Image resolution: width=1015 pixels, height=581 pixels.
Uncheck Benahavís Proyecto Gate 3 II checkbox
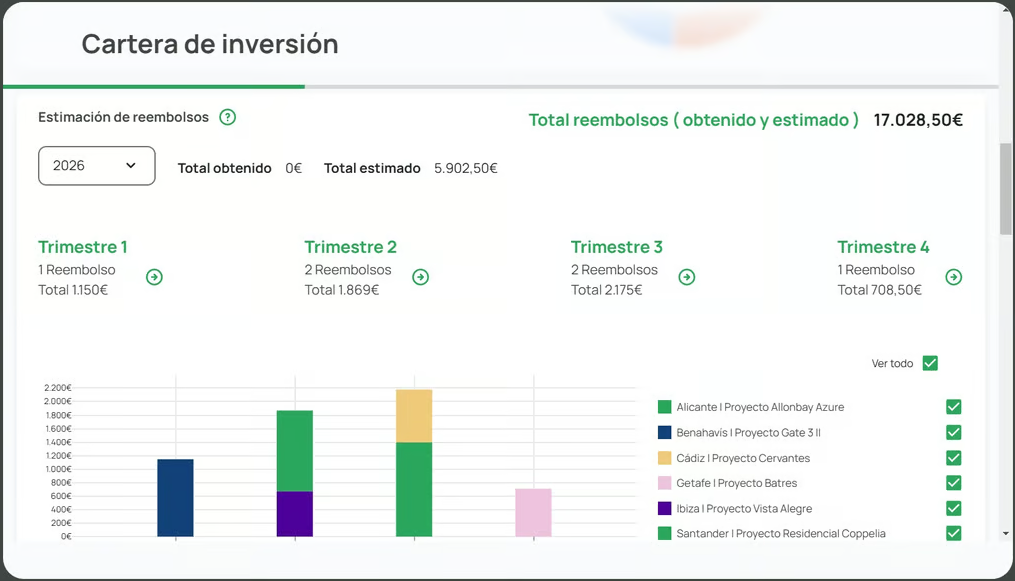pyautogui.click(x=953, y=432)
